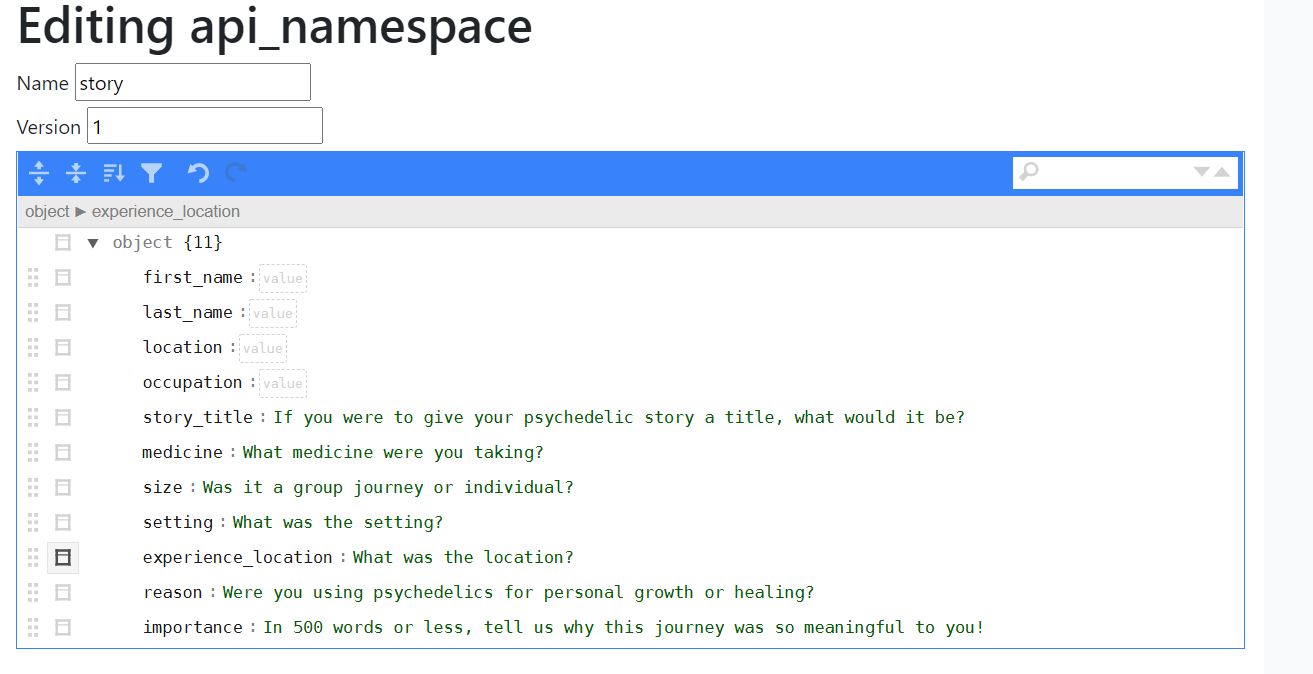Image resolution: width=1313 pixels, height=674 pixels.
Task: Click 'experience_location' in the breadcrumb path
Action: point(166,212)
